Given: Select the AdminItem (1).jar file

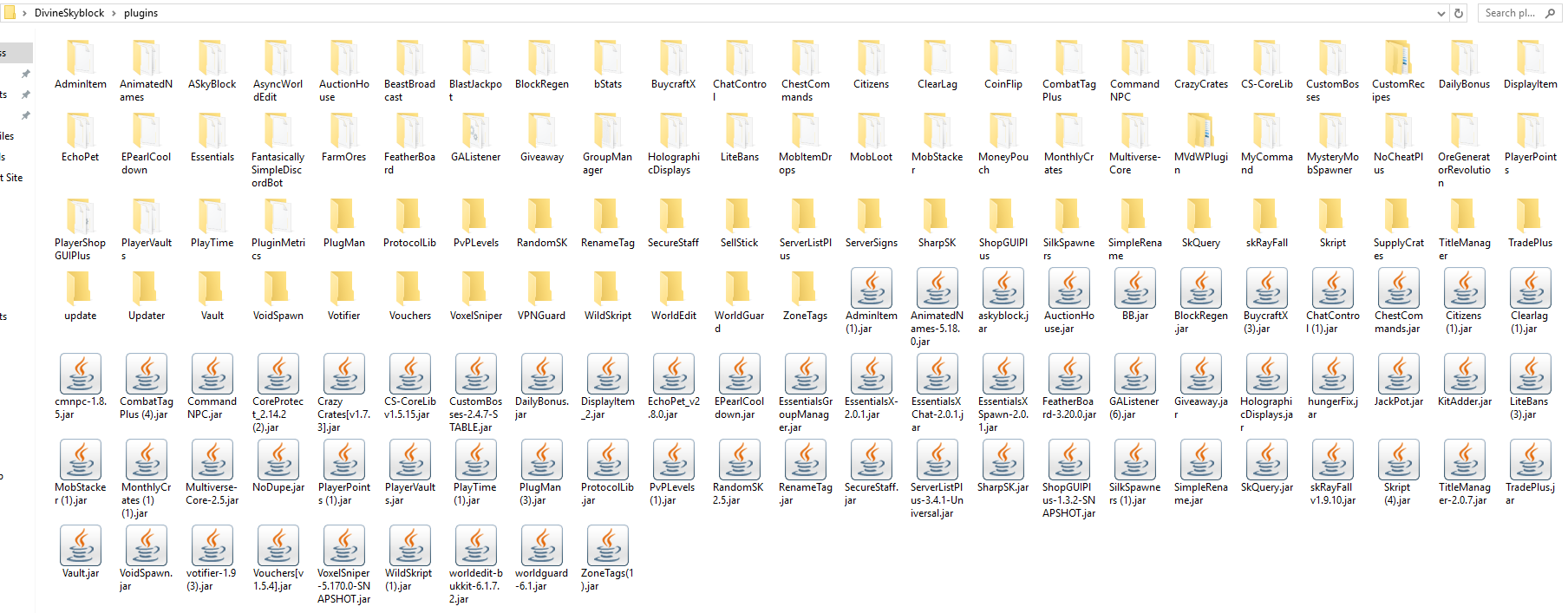Looking at the screenshot, I should point(872,301).
